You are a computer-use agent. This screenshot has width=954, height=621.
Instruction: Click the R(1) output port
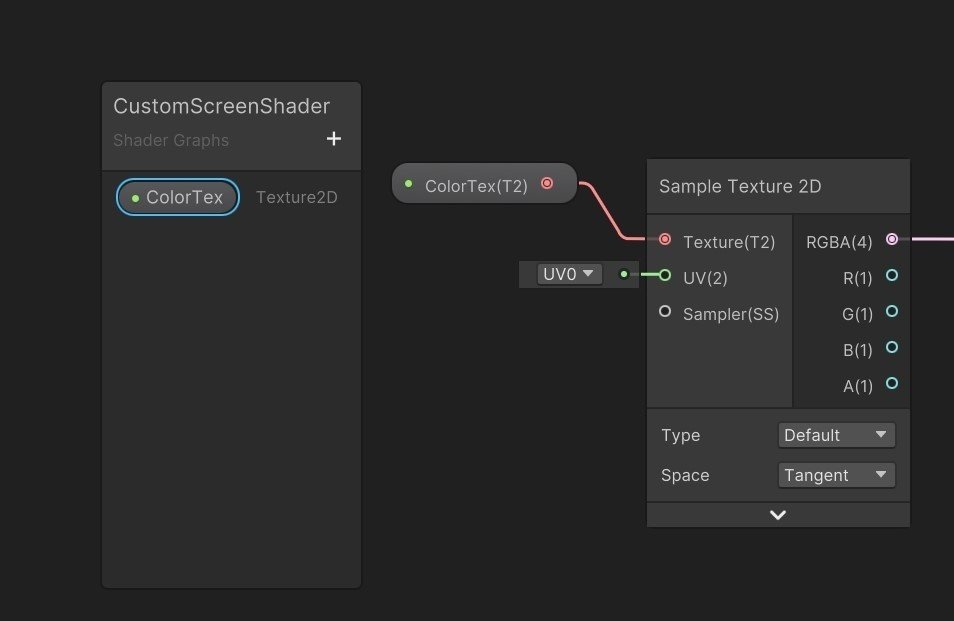[892, 275]
